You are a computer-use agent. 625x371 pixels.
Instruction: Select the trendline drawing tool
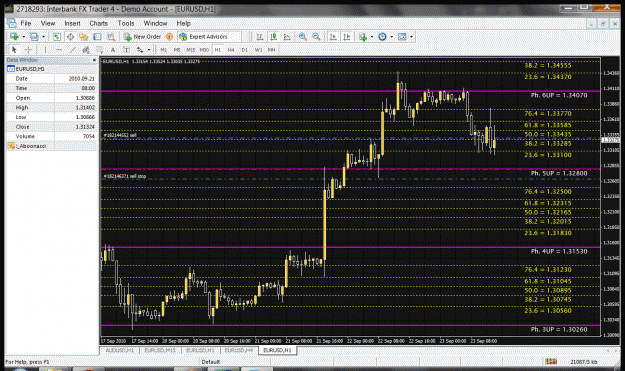[72, 50]
